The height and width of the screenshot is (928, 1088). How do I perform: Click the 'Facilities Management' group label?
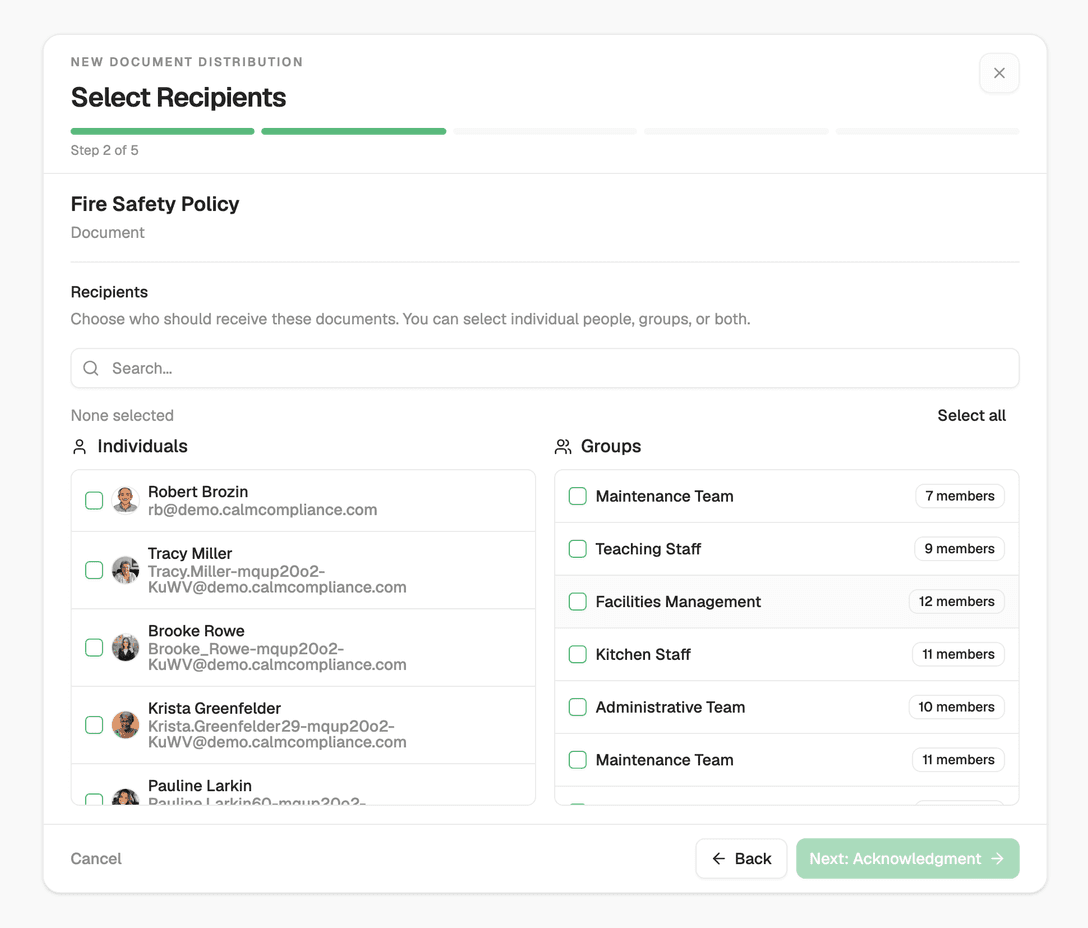coord(678,602)
